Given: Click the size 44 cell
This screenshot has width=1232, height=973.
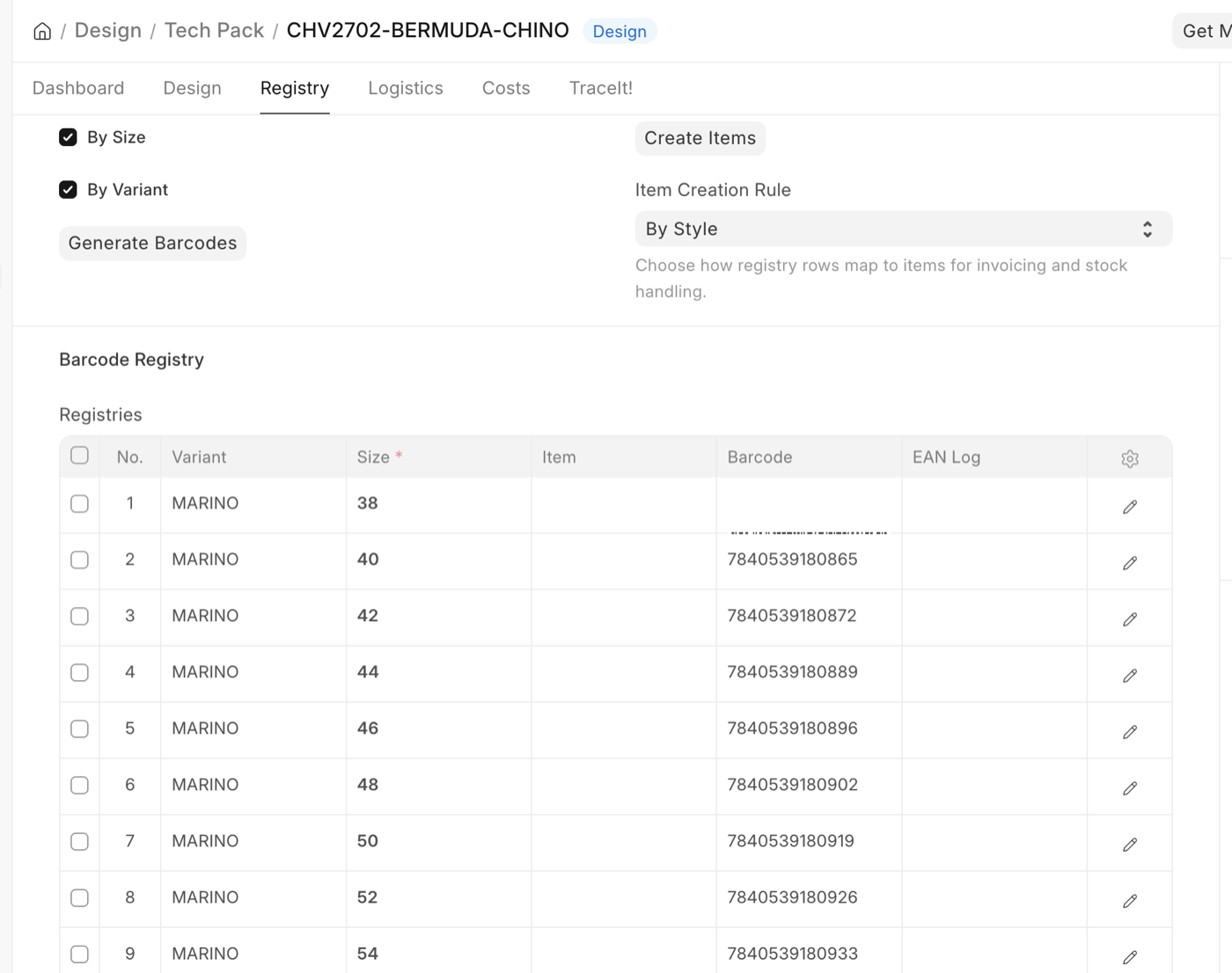Looking at the screenshot, I should (438, 673).
